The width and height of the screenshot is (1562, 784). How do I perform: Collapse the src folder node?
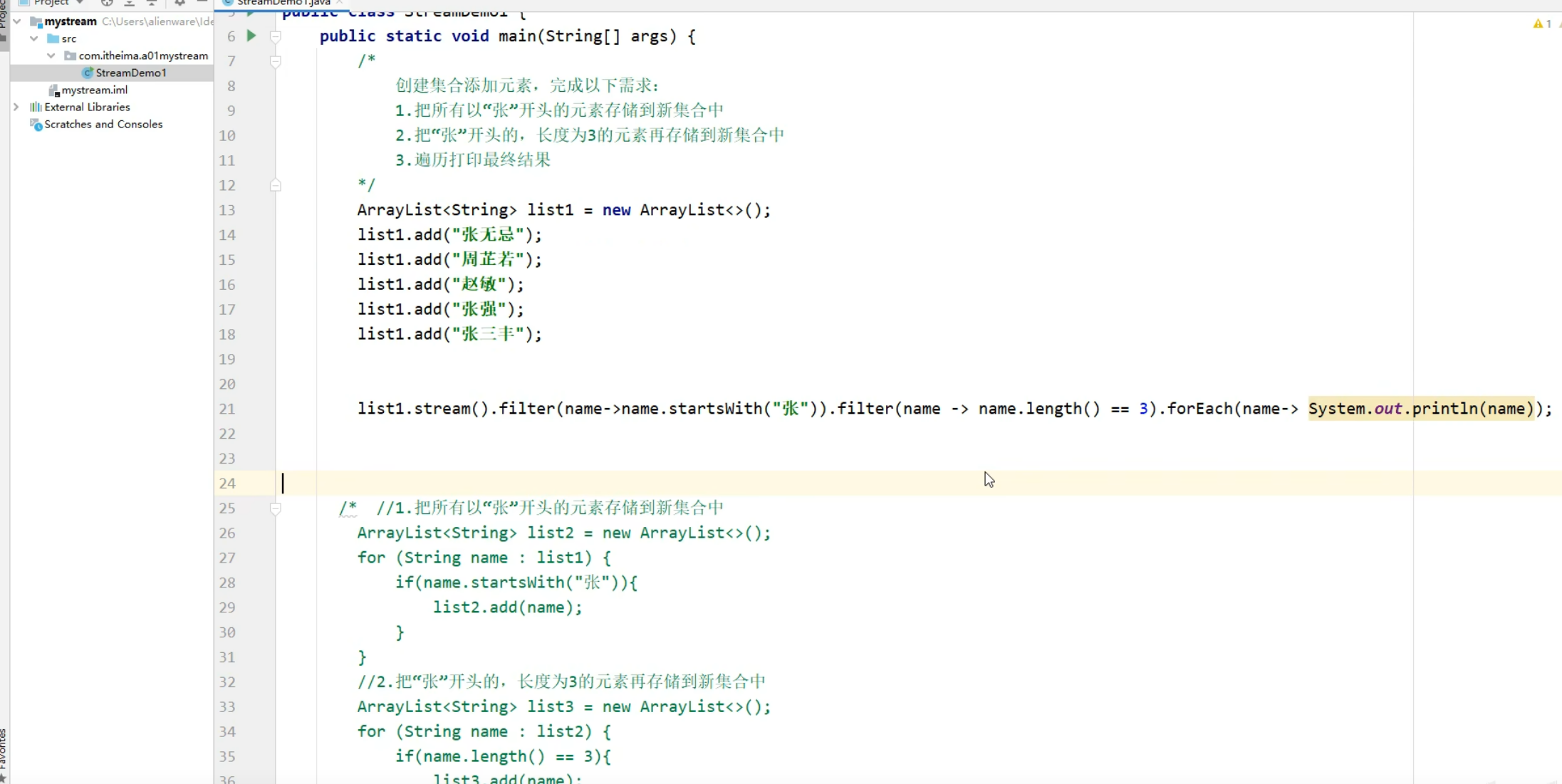click(x=33, y=38)
